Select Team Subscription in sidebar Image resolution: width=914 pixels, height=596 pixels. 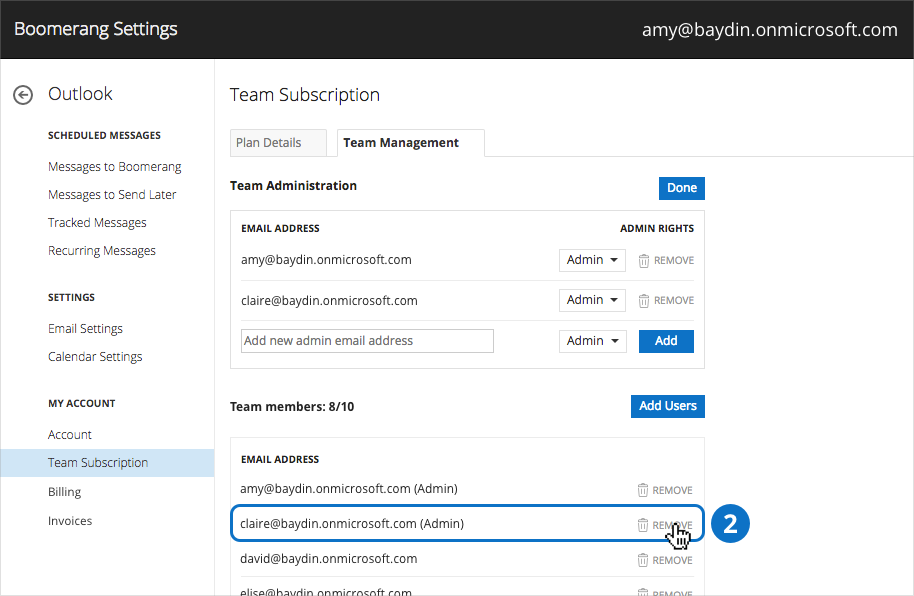point(107,463)
